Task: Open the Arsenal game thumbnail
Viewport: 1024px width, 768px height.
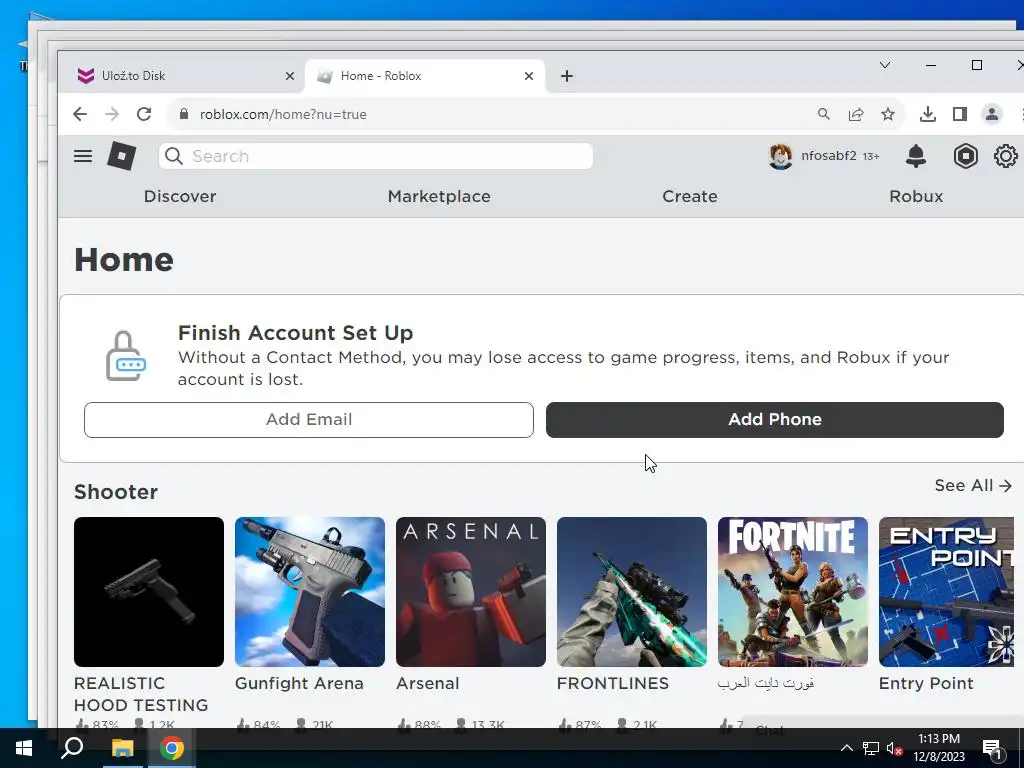Action: (471, 592)
